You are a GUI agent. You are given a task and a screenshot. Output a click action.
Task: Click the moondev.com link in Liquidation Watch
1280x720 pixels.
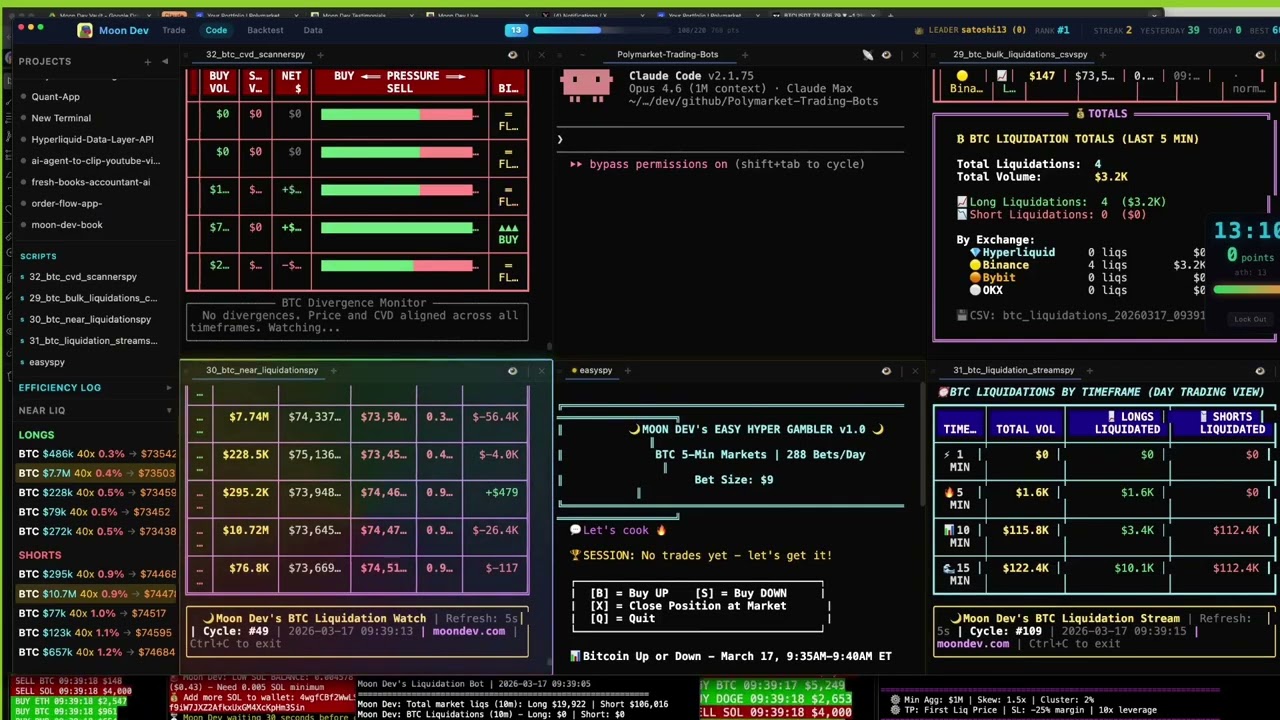point(469,631)
